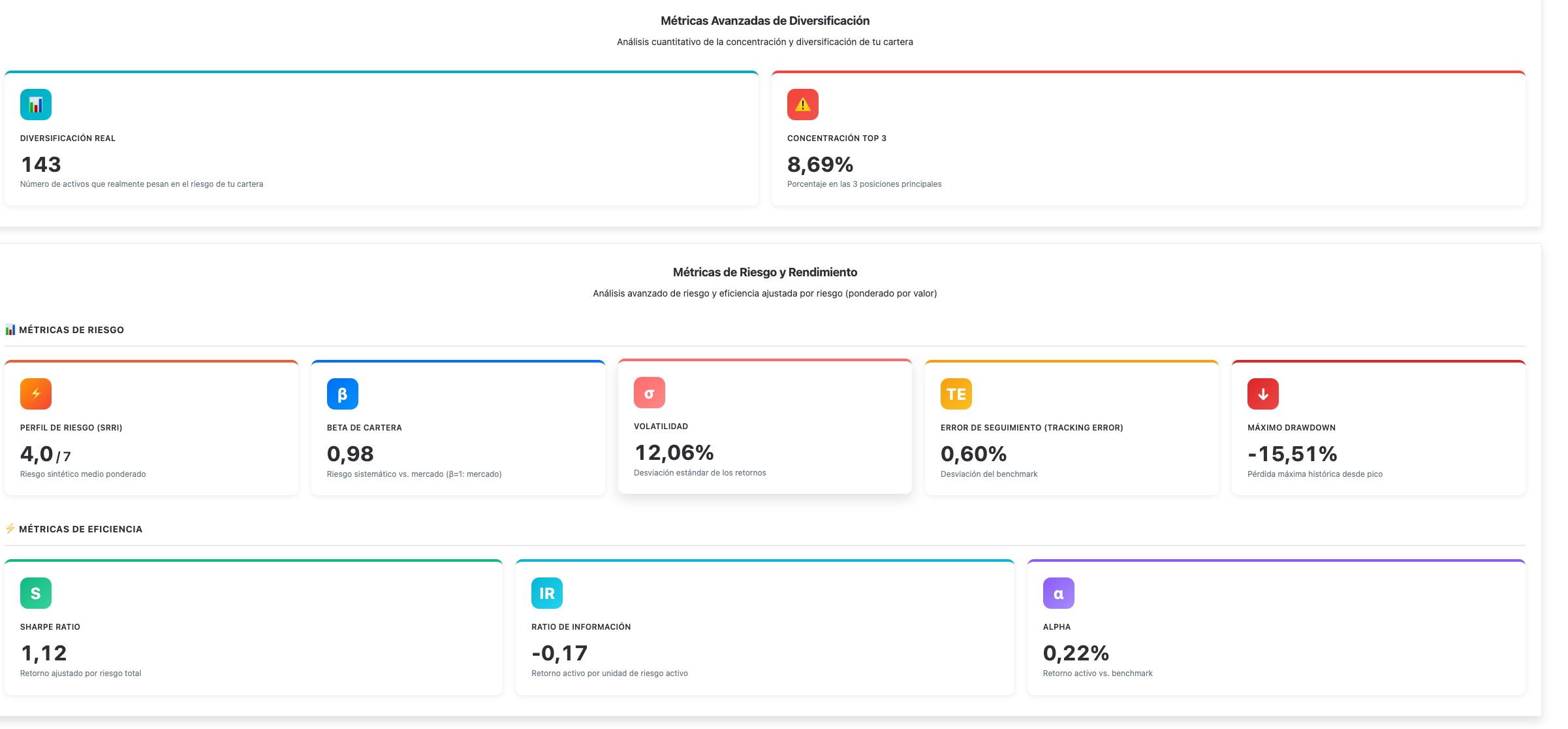Click the red down-arrow drawdown icon
This screenshot has width=1568, height=729.
(1262, 394)
